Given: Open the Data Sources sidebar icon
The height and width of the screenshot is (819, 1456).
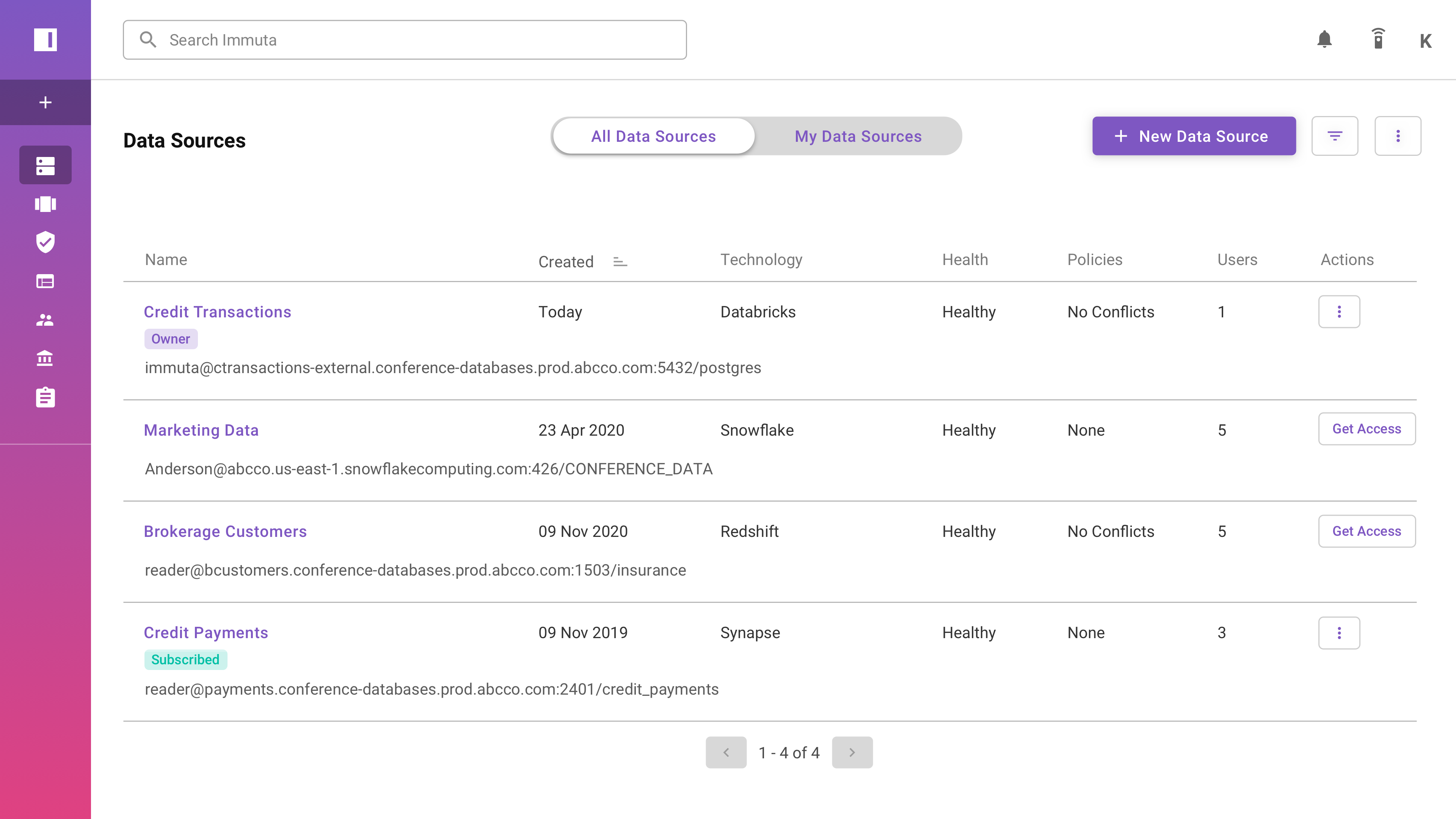Looking at the screenshot, I should (x=45, y=165).
